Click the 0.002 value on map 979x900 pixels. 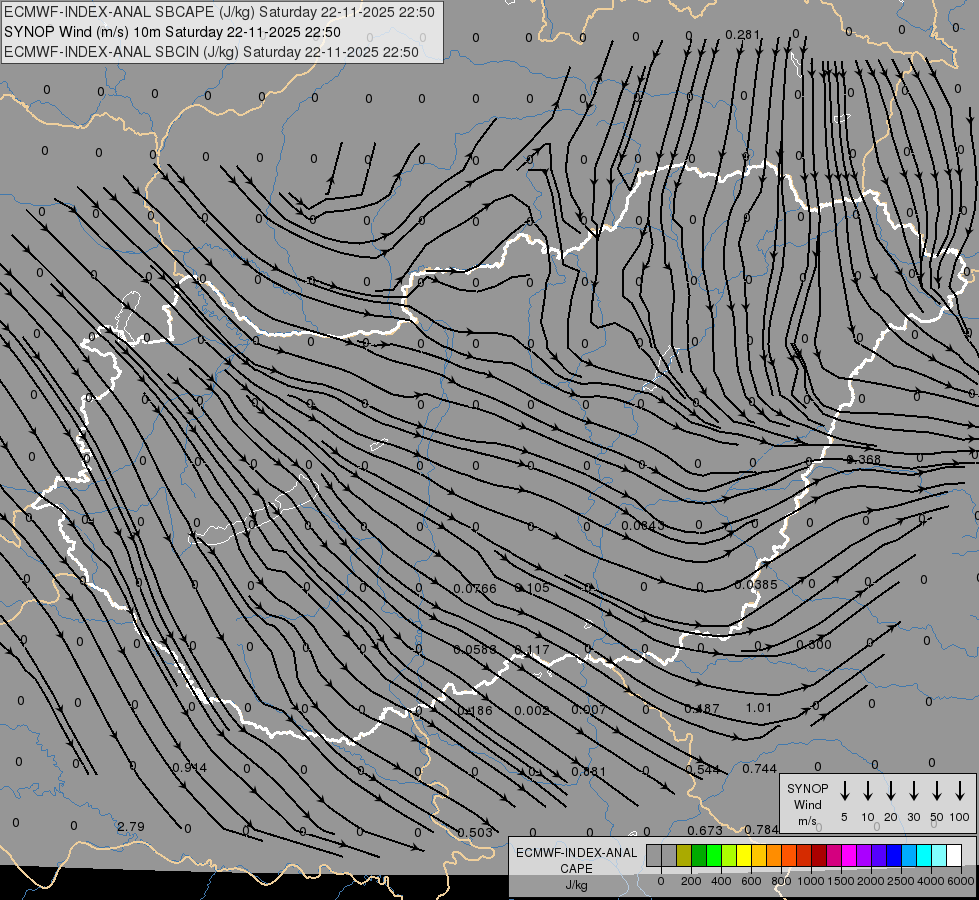tap(532, 711)
